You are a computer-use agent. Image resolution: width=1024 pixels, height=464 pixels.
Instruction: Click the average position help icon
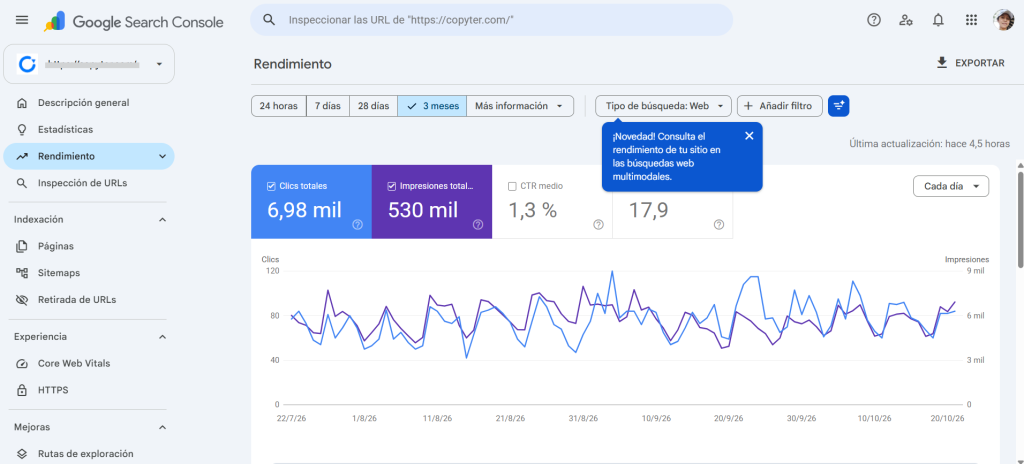click(x=719, y=225)
